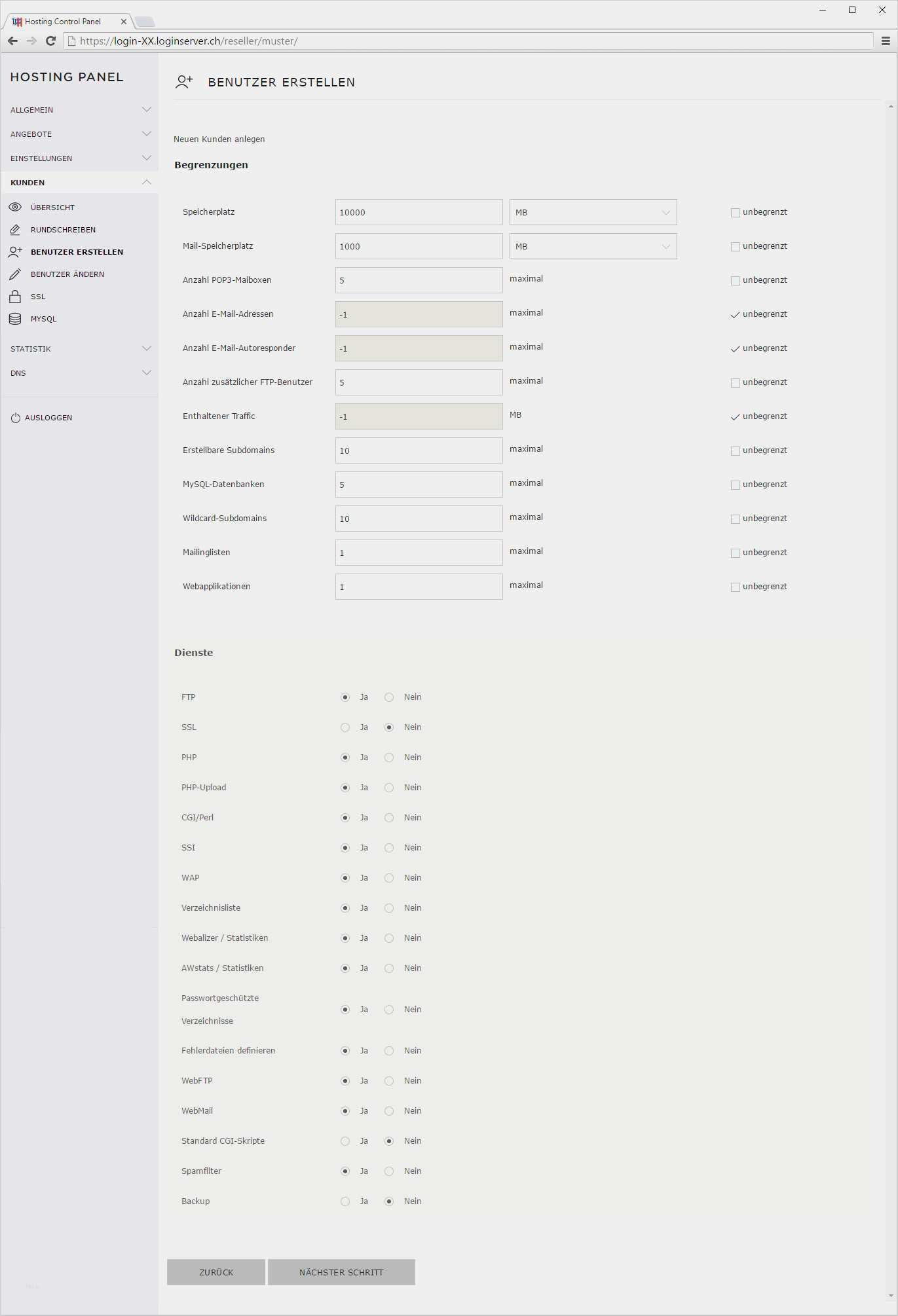Click the Anzahl POP3-Mailboxen input field
Image resolution: width=898 pixels, height=1316 pixels.
419,281
